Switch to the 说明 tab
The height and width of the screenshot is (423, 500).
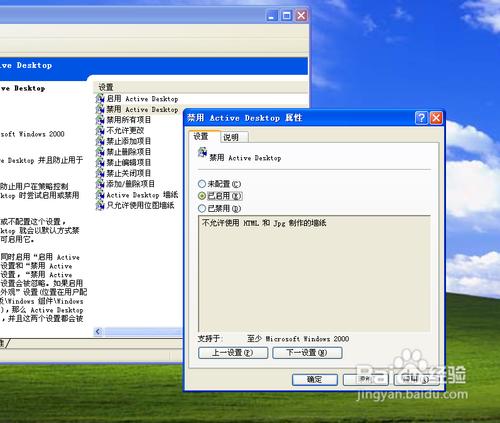click(234, 137)
